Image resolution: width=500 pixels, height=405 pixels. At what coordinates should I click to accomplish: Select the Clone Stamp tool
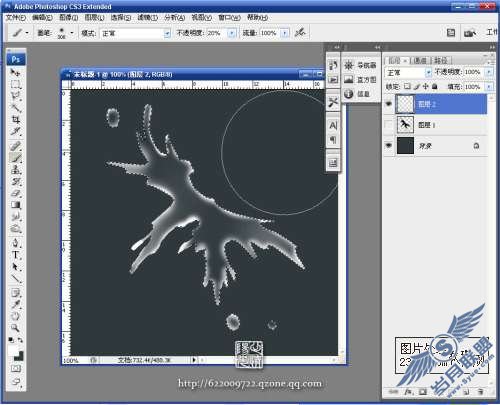point(15,169)
